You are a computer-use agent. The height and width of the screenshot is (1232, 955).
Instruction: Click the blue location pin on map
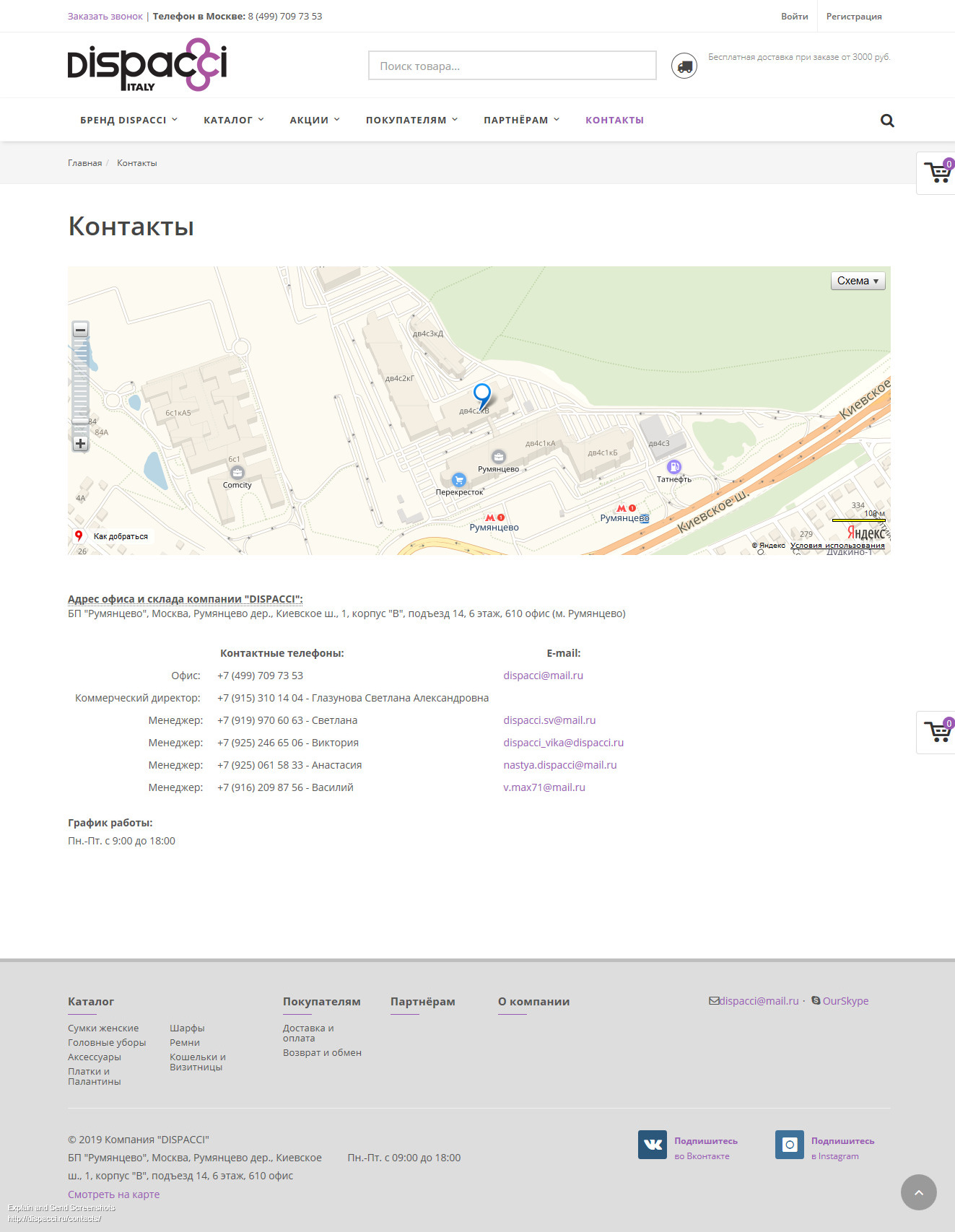481,396
